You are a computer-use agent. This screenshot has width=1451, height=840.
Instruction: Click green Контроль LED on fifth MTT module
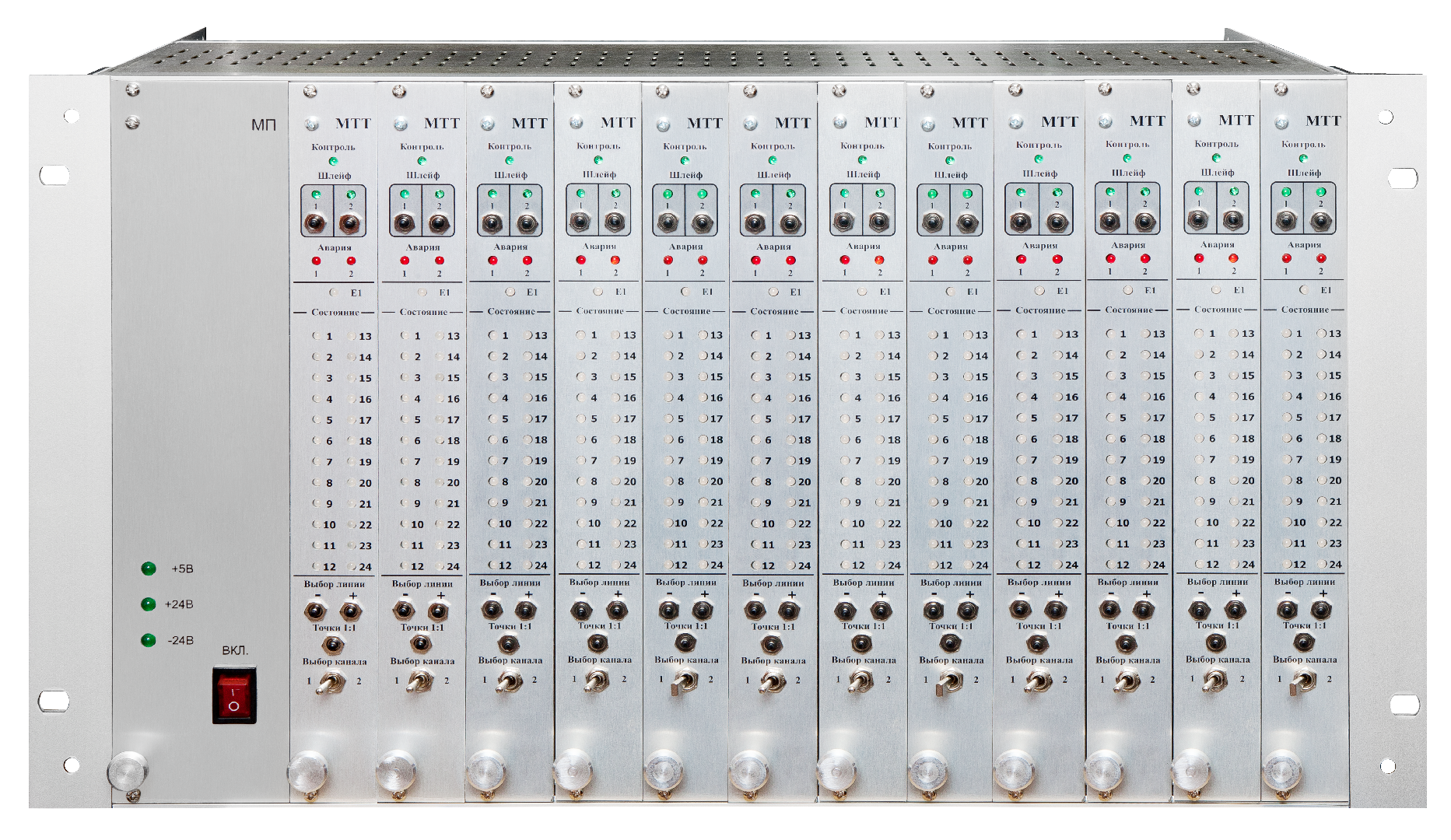(x=685, y=160)
